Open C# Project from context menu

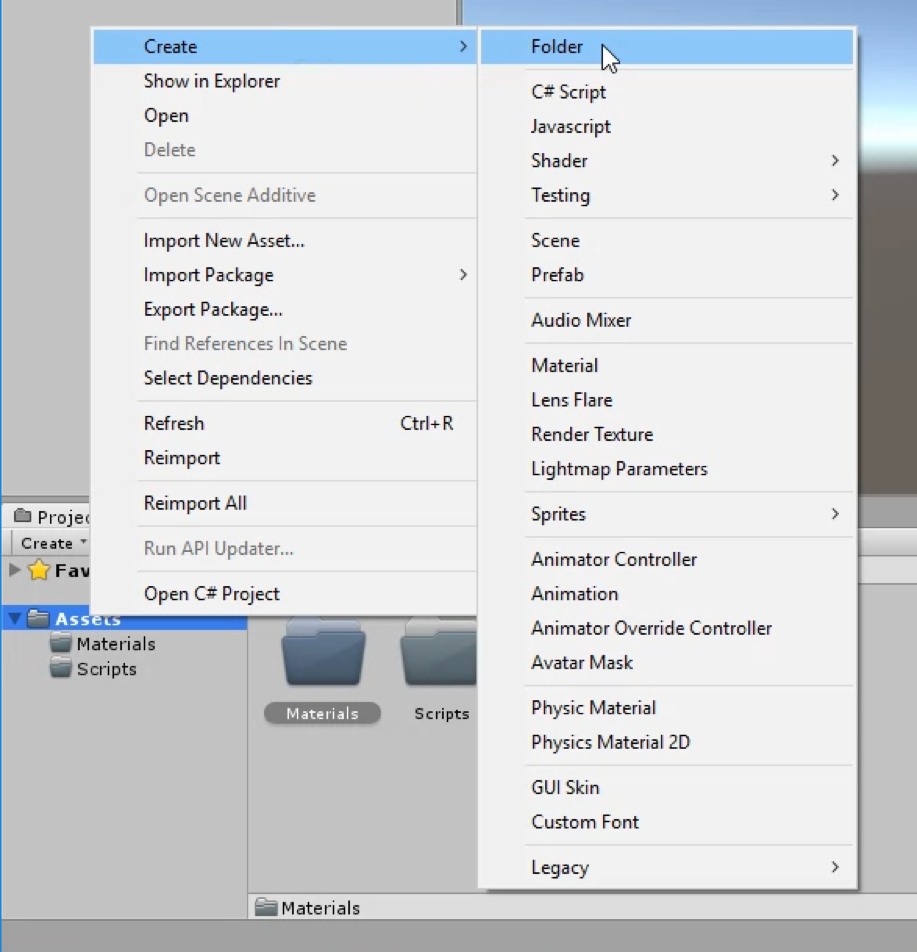click(x=285, y=594)
